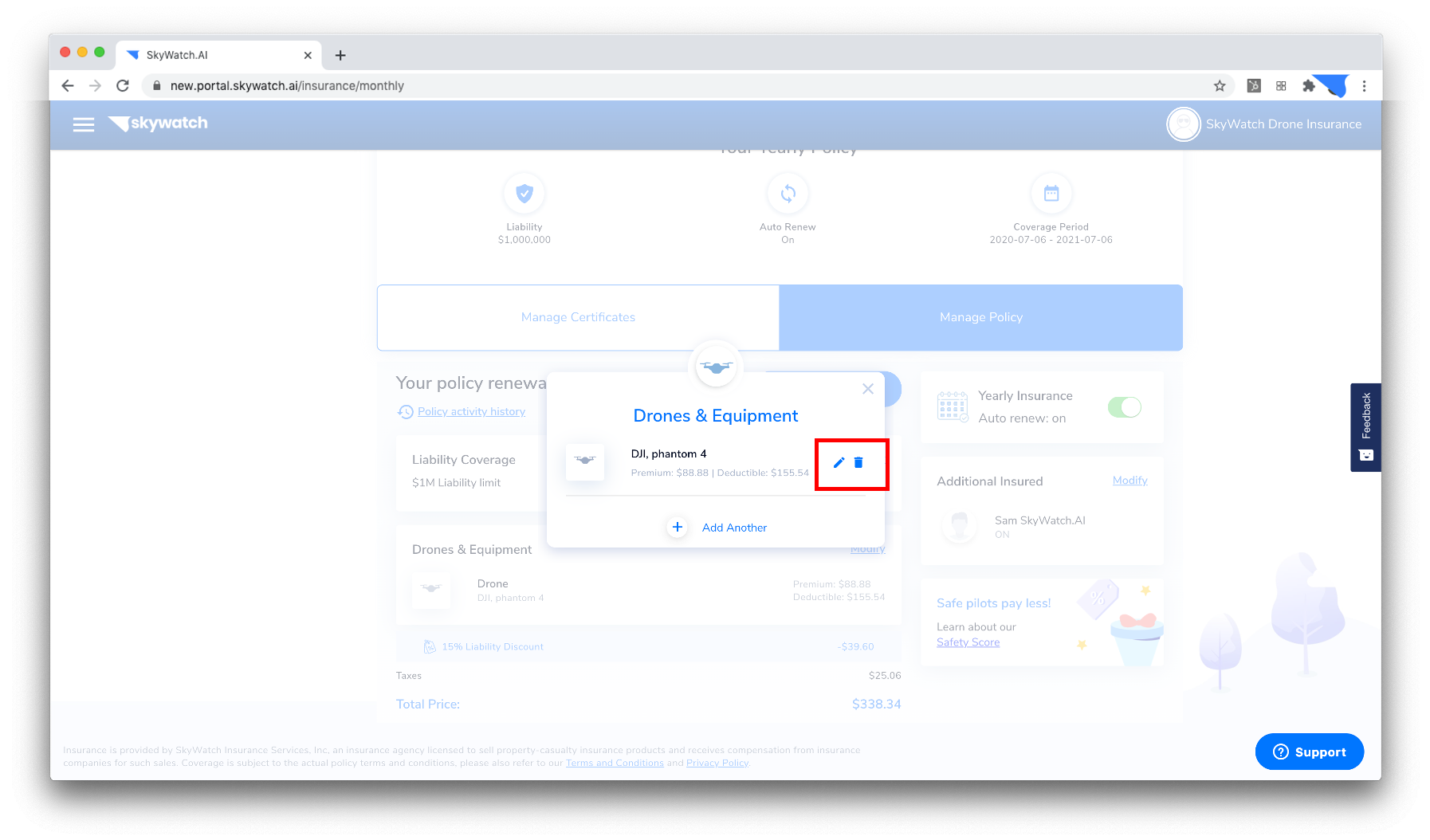Click the Sam SkyWatch.AI insured avatar
Viewport: 1430px width, 840px height.
click(959, 526)
